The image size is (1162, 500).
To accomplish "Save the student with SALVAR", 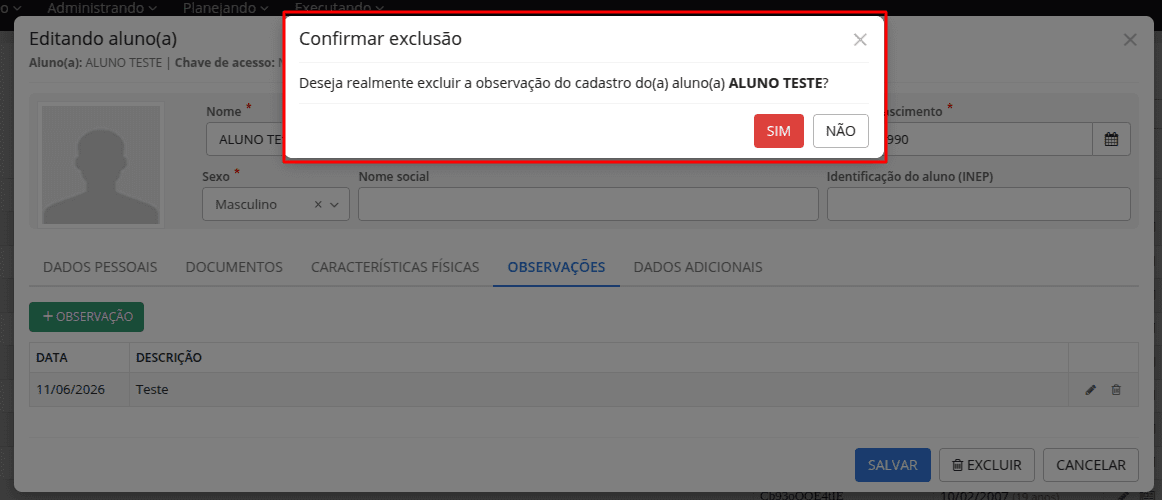I will click(893, 465).
